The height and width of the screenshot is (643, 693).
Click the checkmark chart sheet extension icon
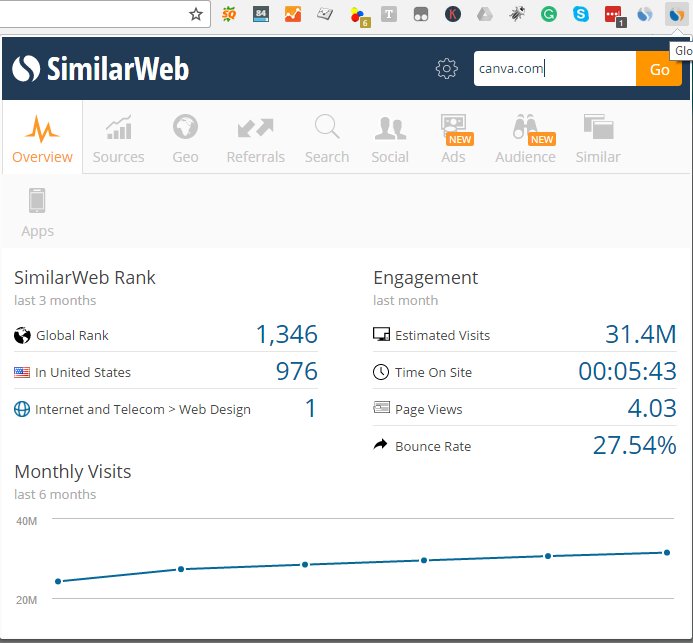coord(325,15)
